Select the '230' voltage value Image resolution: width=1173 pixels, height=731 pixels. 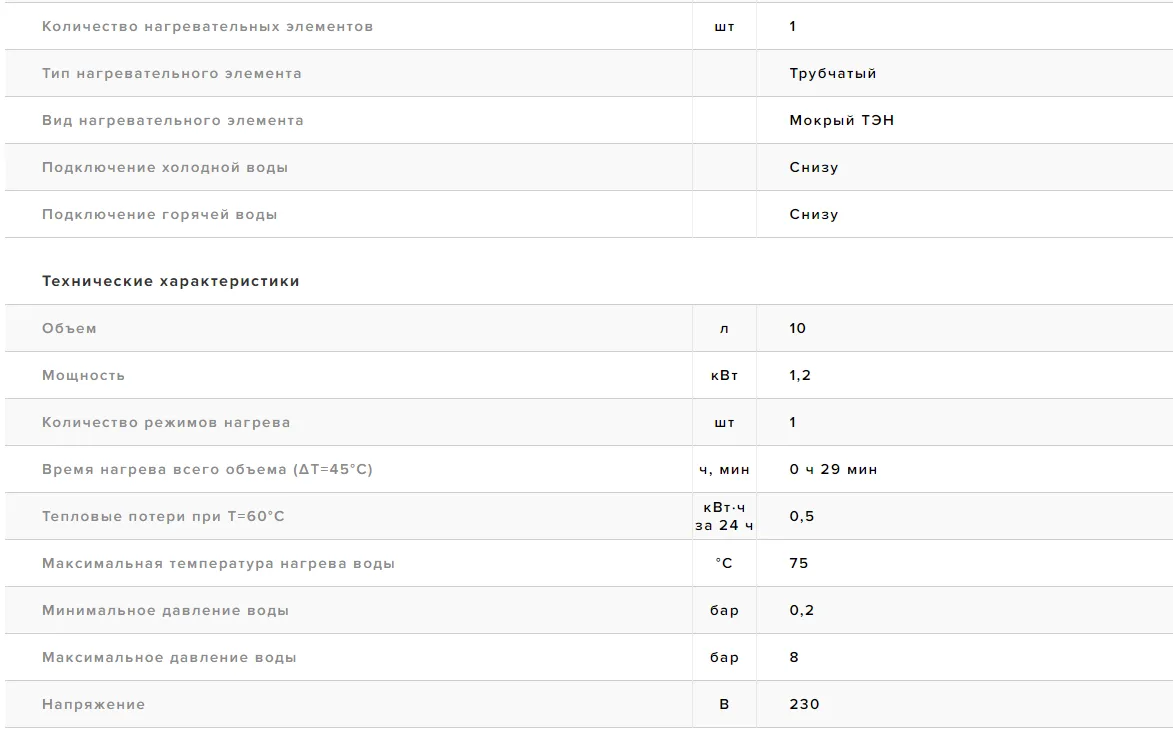coord(804,705)
